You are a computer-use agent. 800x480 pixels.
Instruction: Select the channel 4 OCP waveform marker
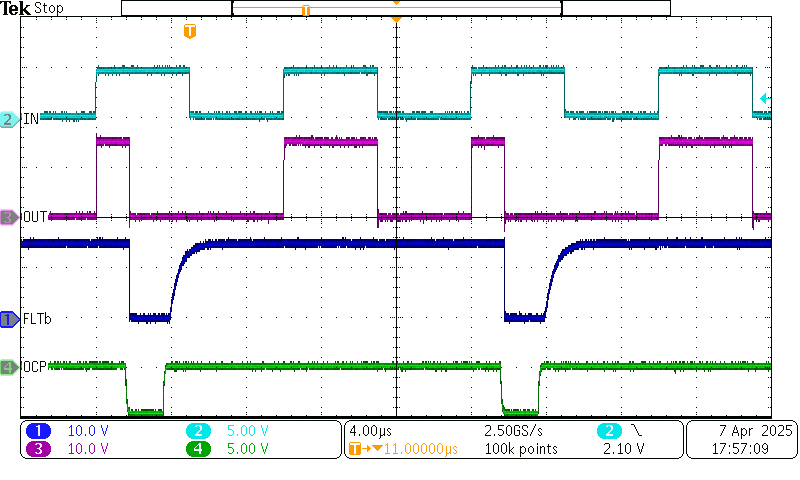click(x=9, y=367)
